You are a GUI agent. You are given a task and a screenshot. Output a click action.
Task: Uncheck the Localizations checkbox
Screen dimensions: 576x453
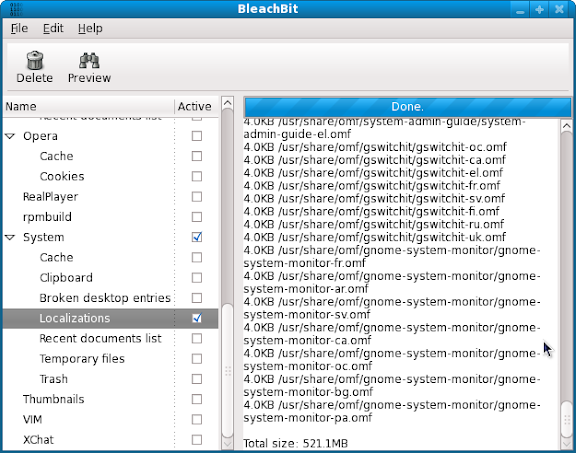click(x=197, y=318)
